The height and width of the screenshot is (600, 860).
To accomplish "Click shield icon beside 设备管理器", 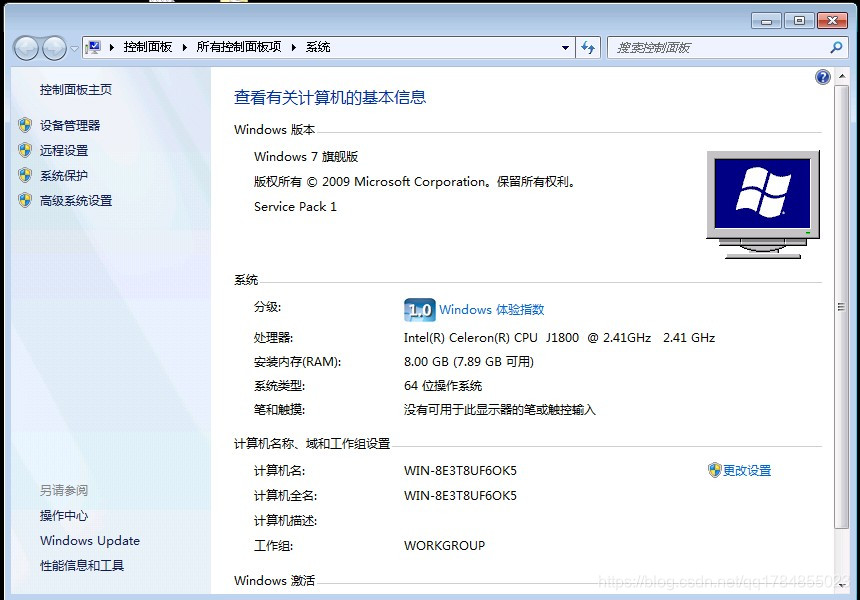I will [x=25, y=125].
